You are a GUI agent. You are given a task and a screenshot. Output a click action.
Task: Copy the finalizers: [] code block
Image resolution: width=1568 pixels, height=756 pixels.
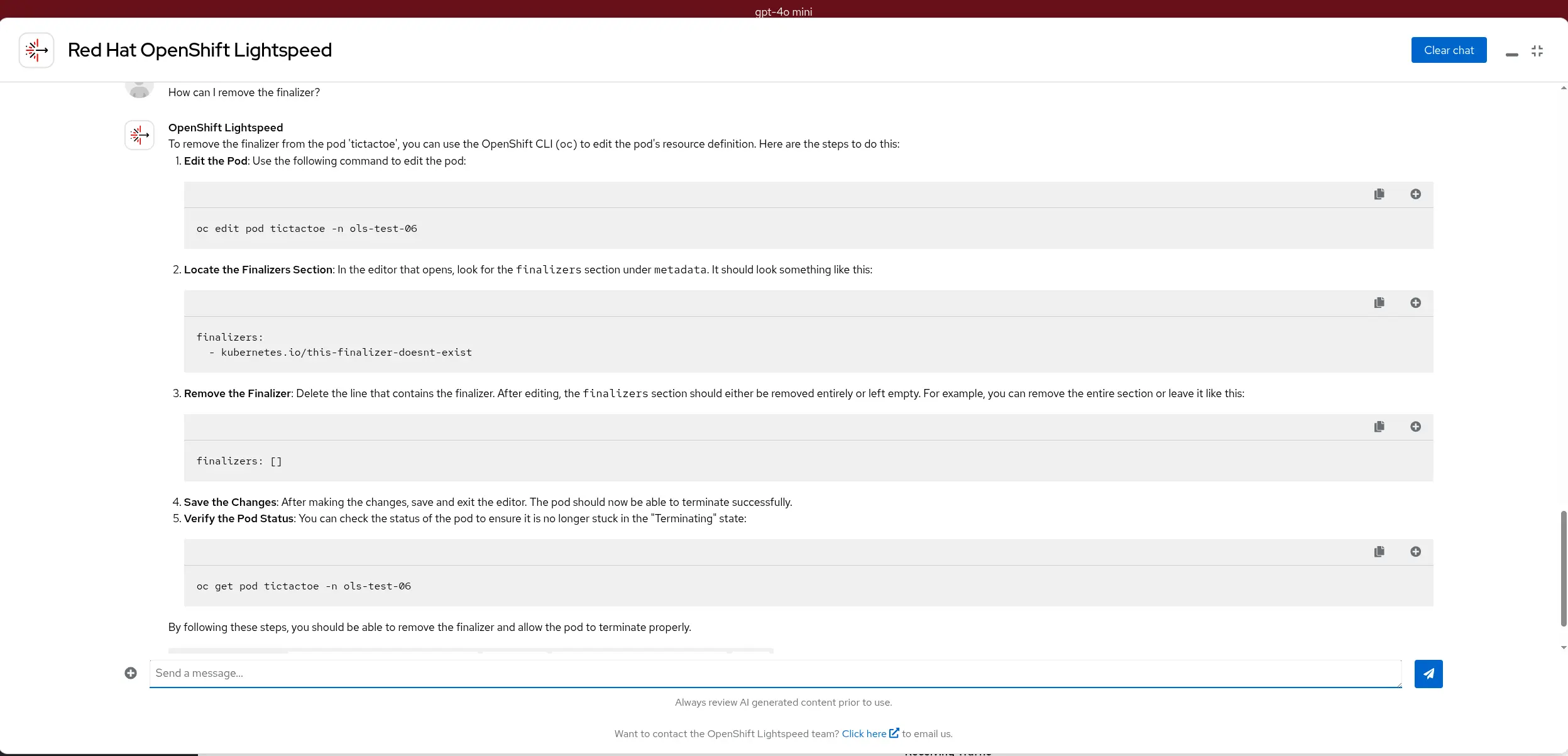[1379, 427]
